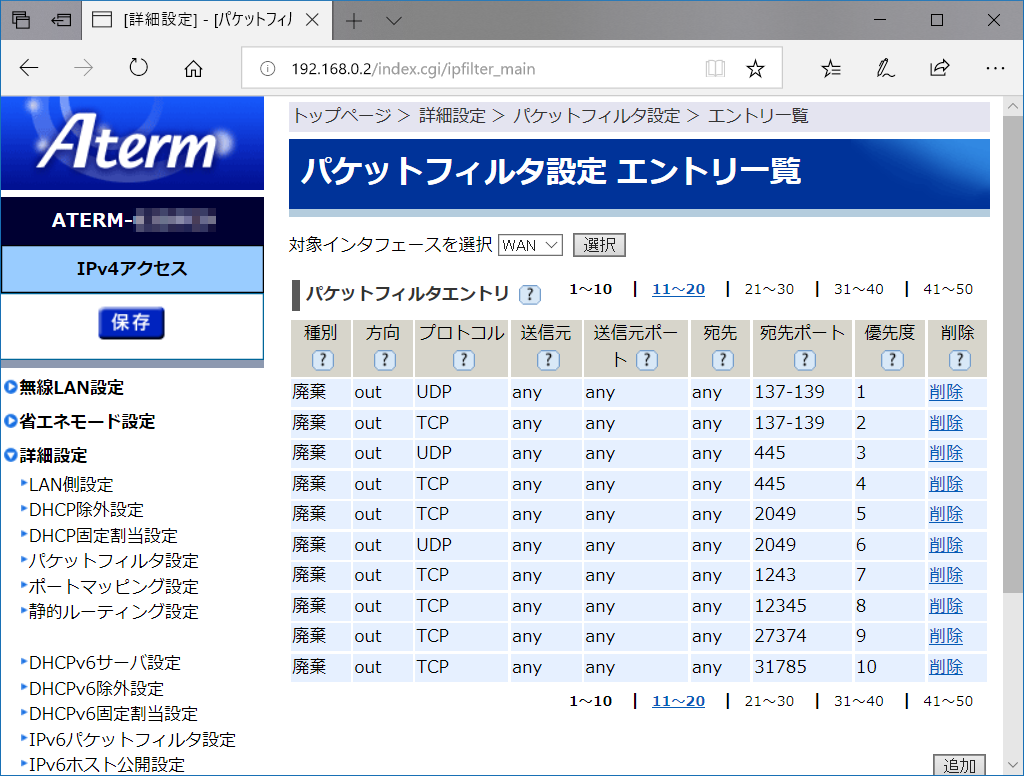Click the Aterm logo
The width and height of the screenshot is (1024, 776).
[133, 143]
